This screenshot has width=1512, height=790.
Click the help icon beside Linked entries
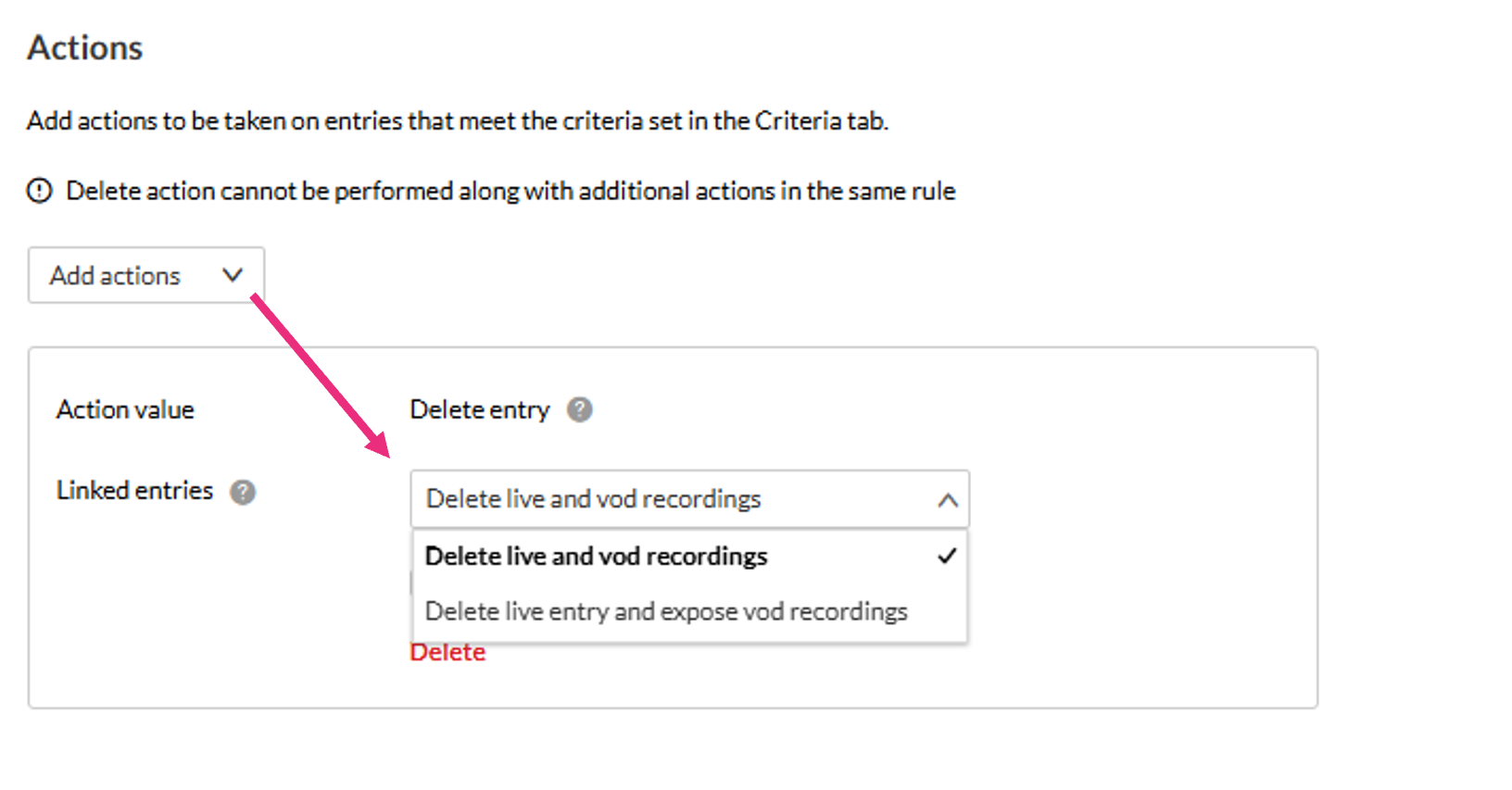(x=243, y=492)
